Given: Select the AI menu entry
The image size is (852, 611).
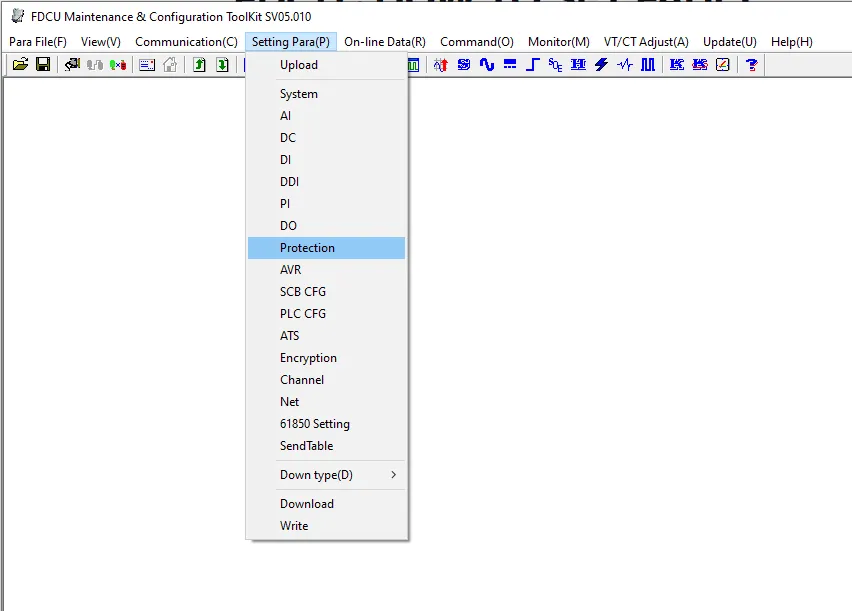Looking at the screenshot, I should [x=327, y=116].
